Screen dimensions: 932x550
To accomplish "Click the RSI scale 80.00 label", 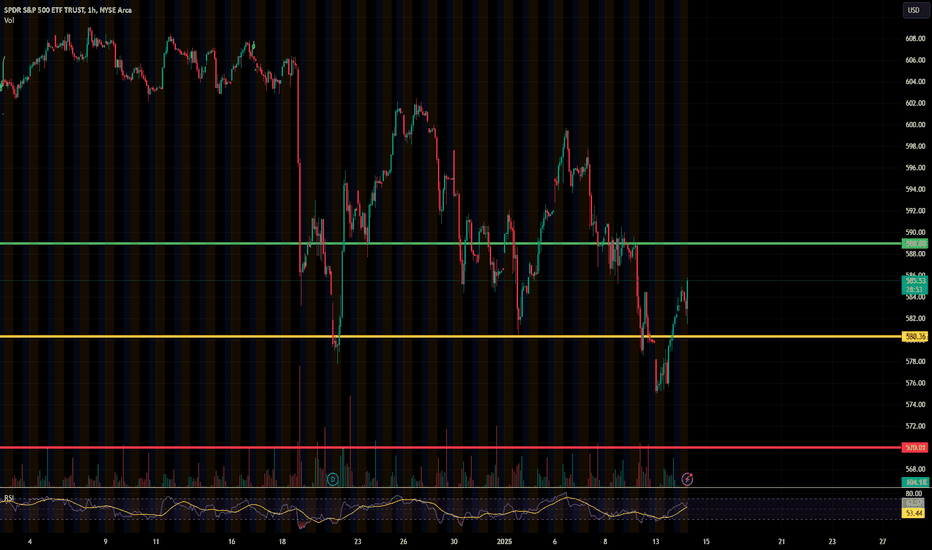I will coord(914,494).
